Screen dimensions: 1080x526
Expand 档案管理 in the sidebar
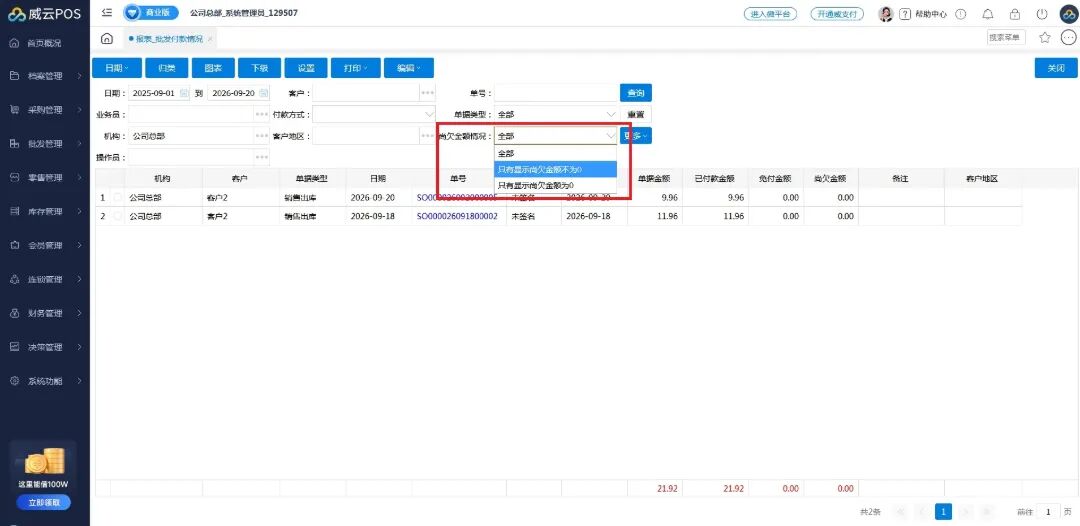(x=45, y=76)
